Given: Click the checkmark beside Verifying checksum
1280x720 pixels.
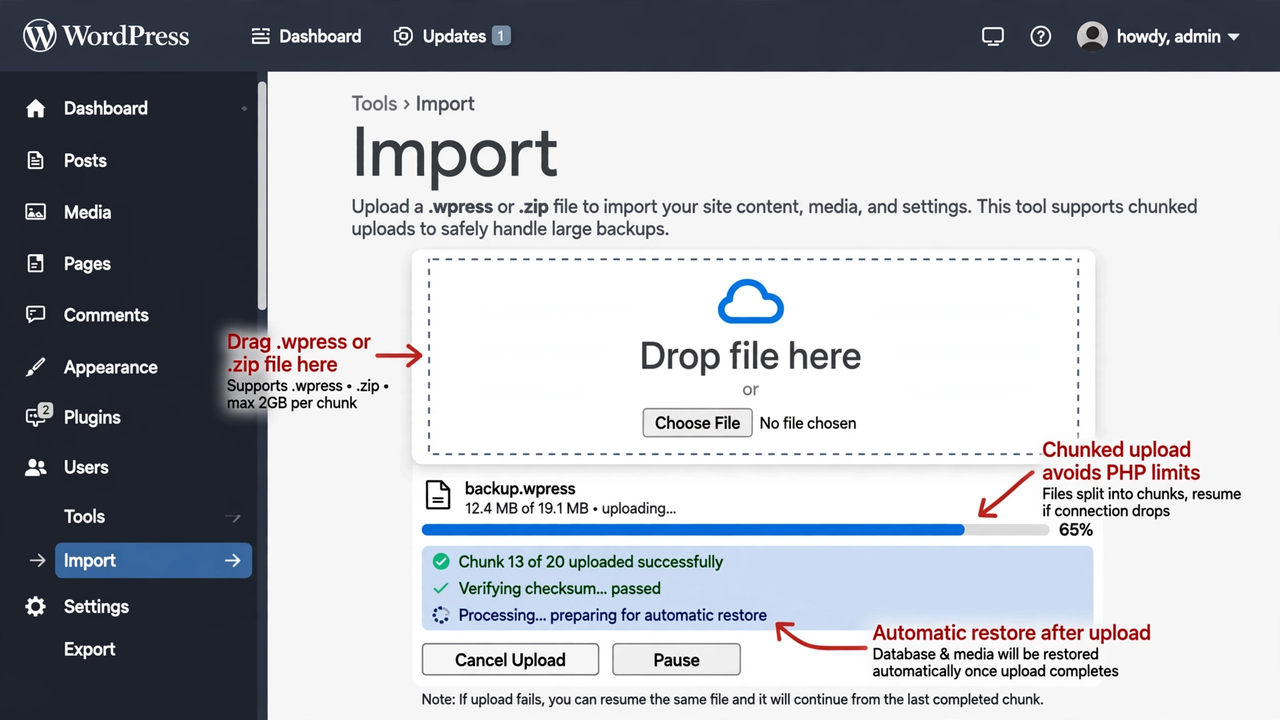Looking at the screenshot, I should coord(441,589).
